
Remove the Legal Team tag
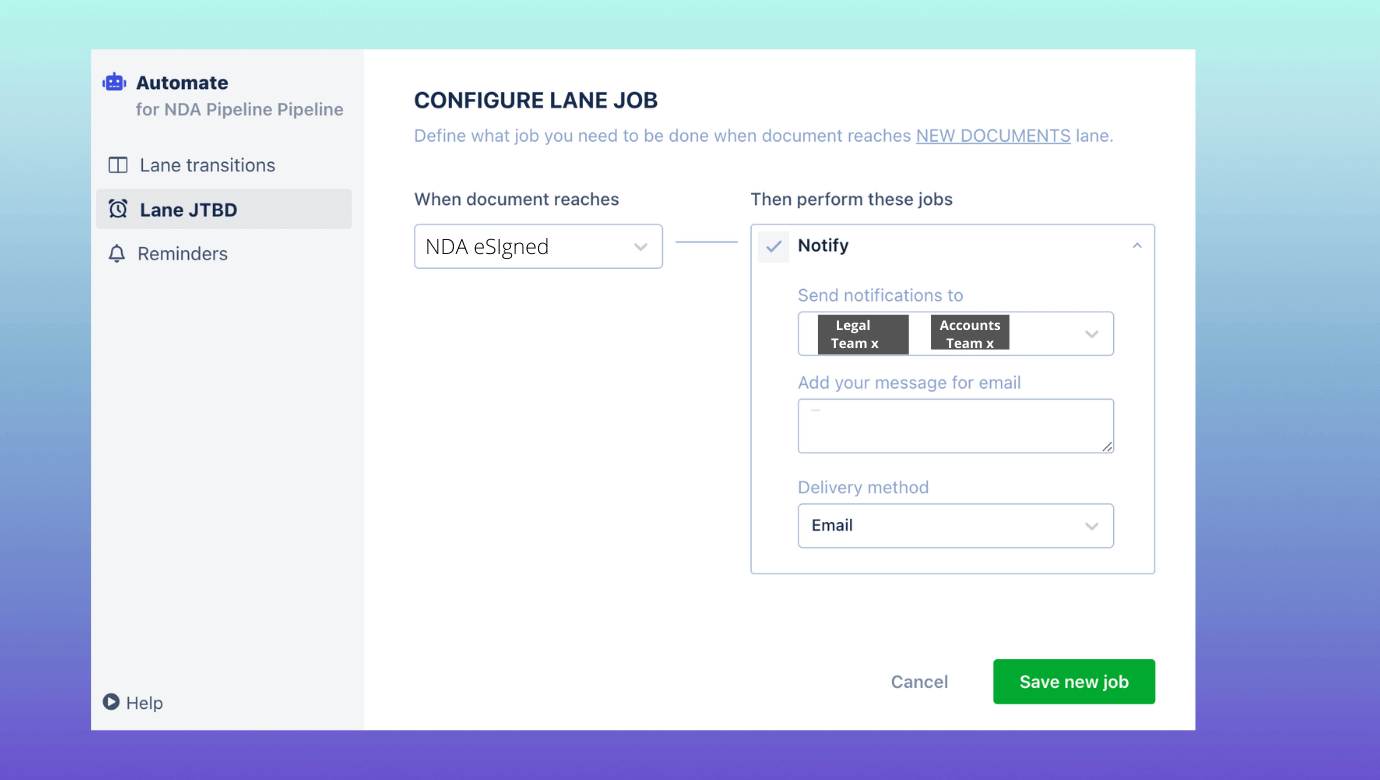click(x=874, y=344)
